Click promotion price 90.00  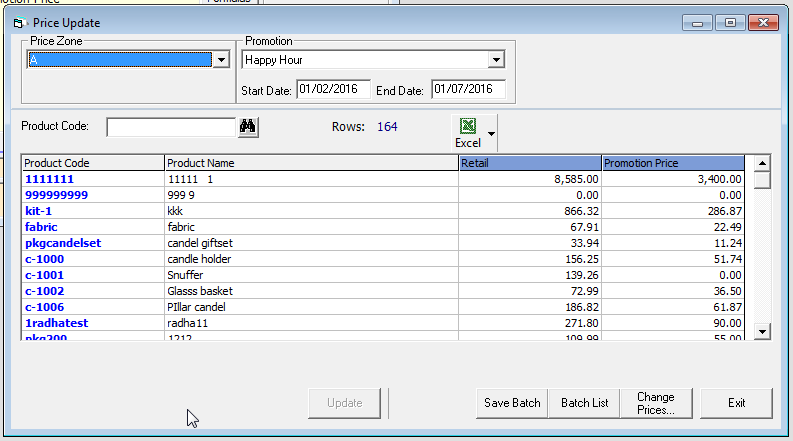point(728,323)
